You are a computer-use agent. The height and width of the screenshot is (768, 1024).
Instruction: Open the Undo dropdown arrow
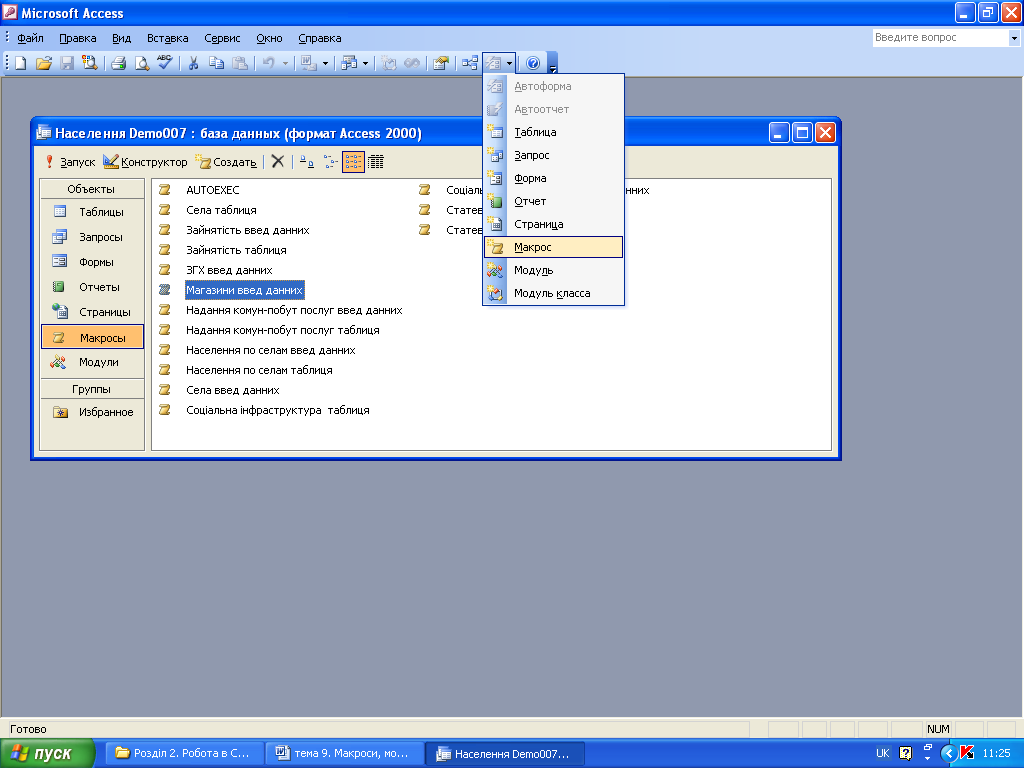click(x=285, y=63)
